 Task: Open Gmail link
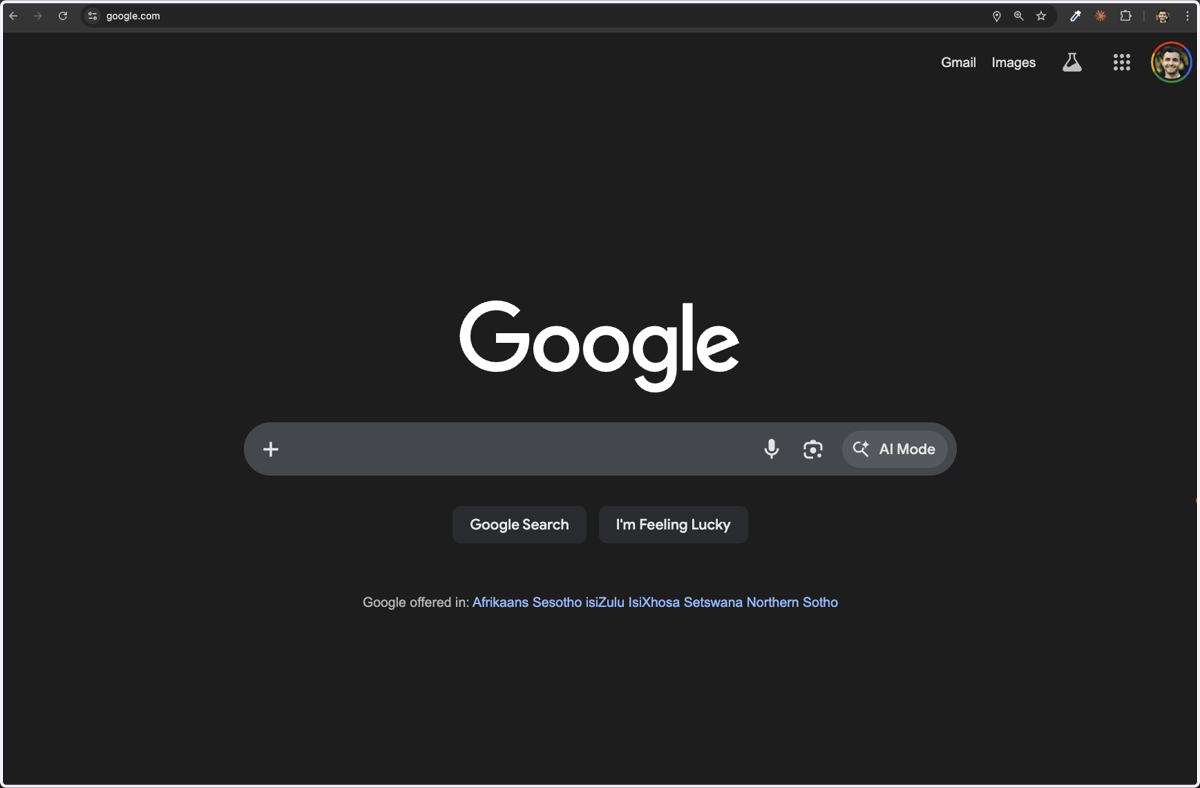tap(958, 62)
